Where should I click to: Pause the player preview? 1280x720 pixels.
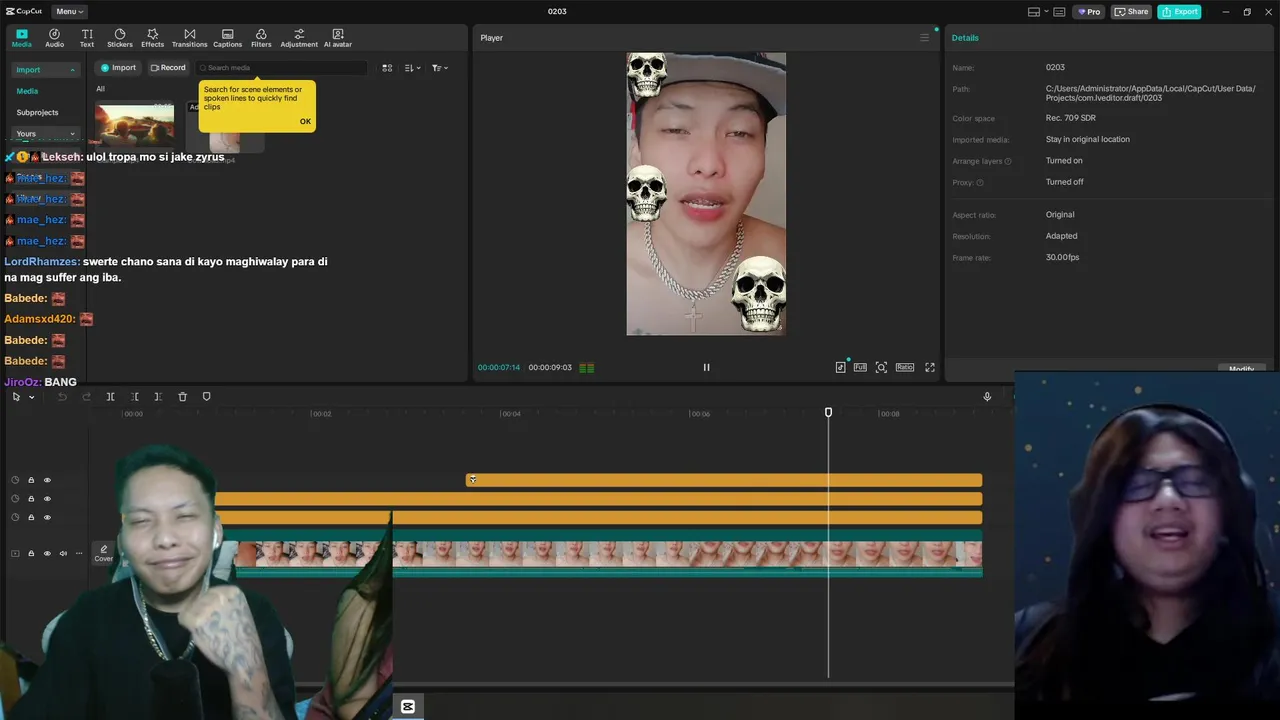tap(706, 367)
